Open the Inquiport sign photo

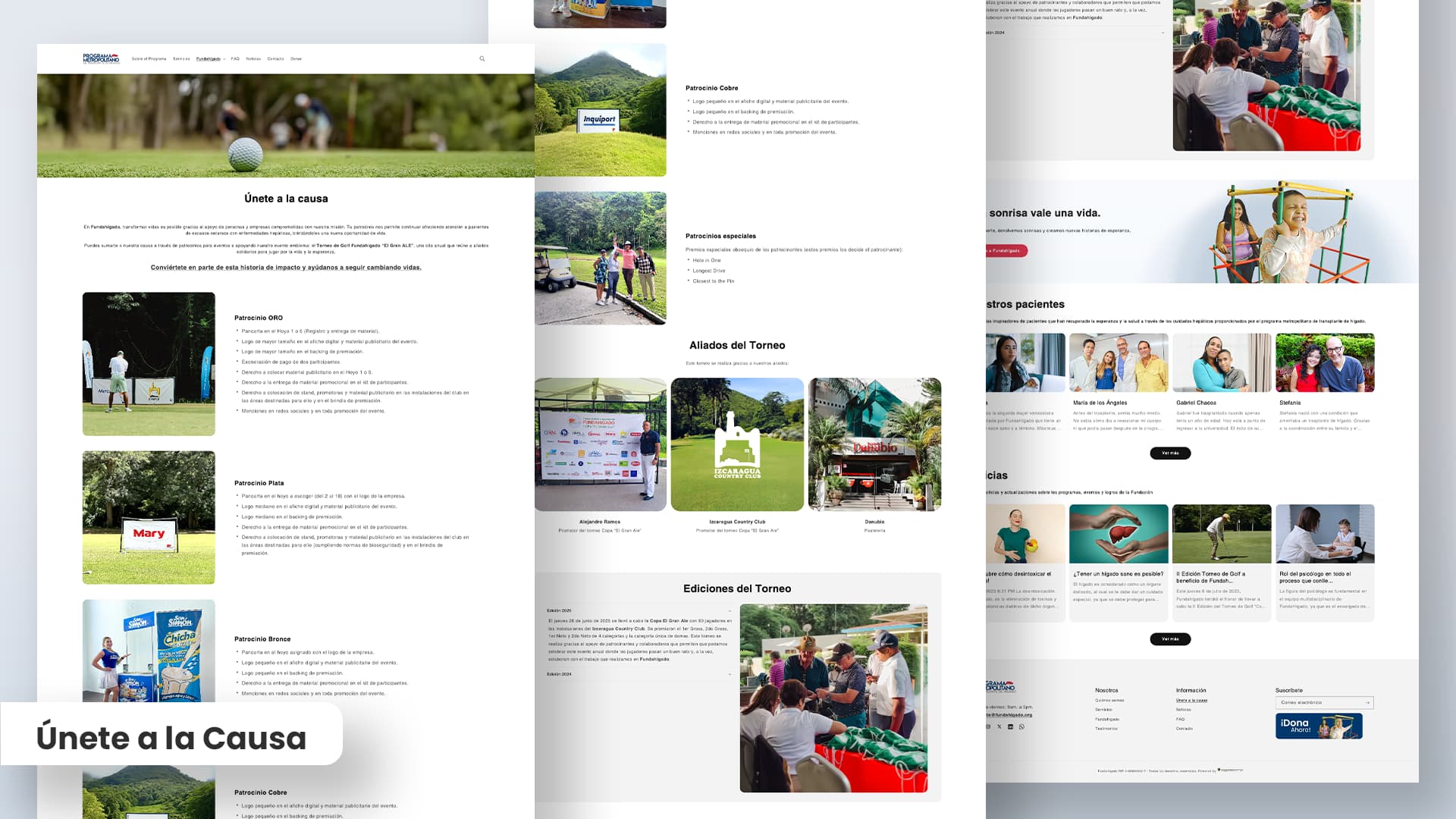click(601, 110)
